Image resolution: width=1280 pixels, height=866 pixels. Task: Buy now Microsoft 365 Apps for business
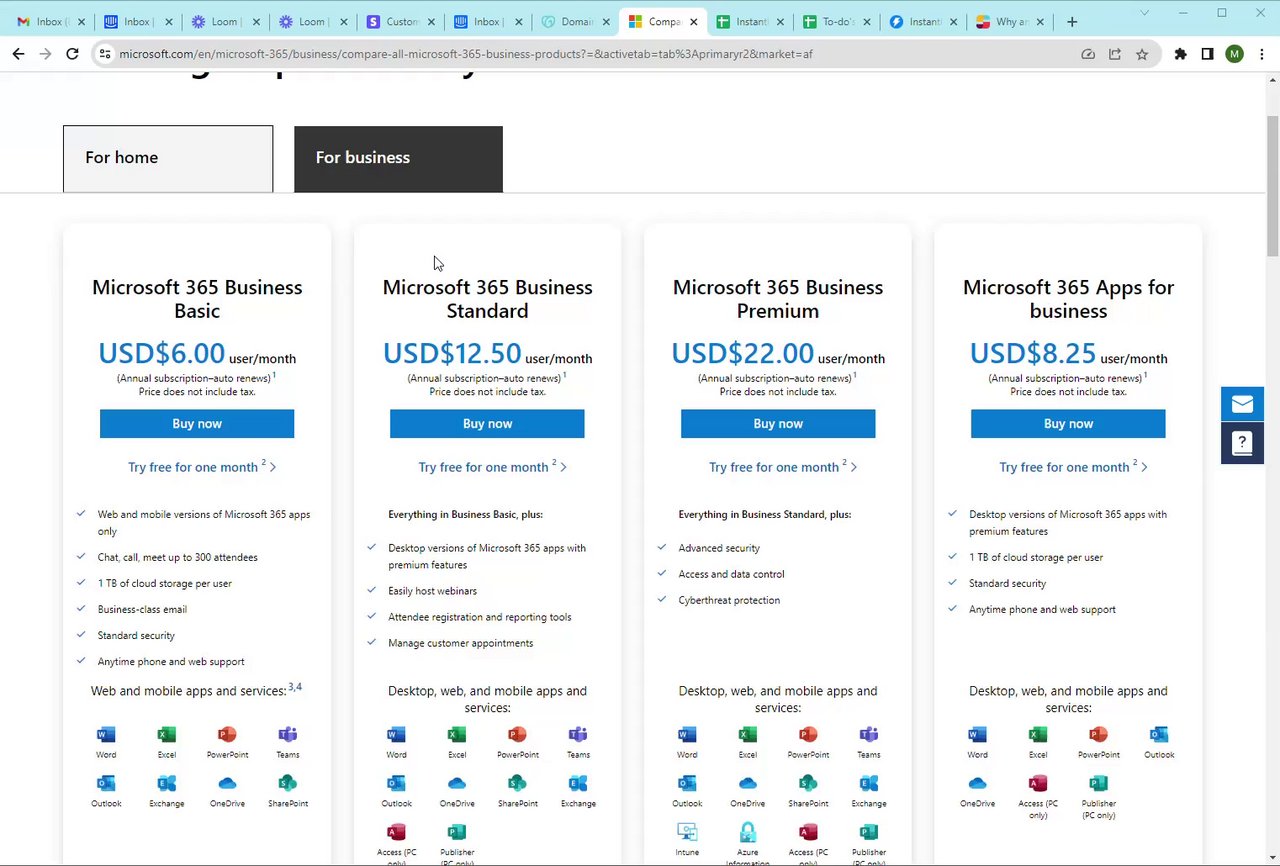click(x=1068, y=424)
